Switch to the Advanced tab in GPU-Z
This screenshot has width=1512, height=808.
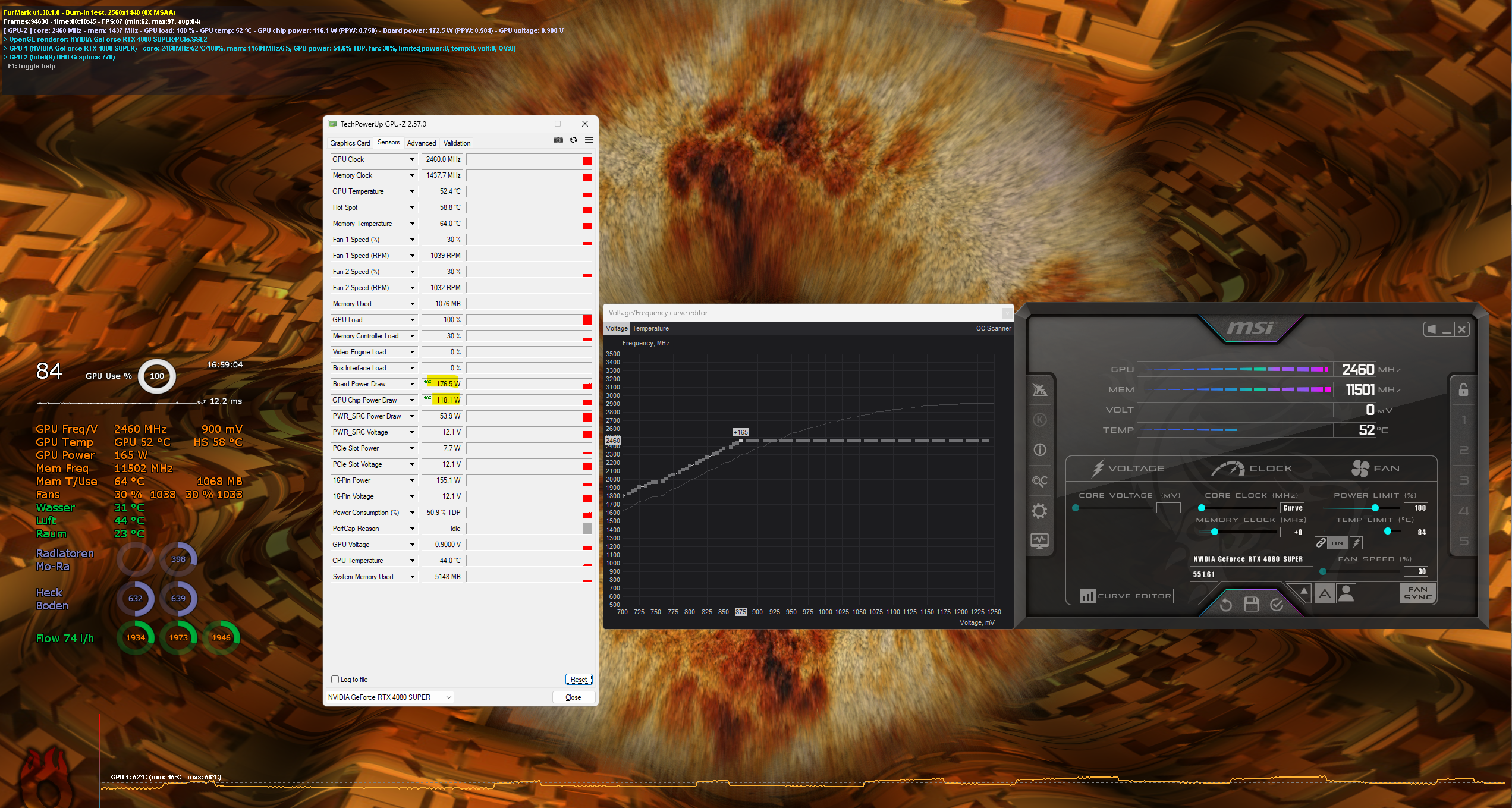click(421, 143)
